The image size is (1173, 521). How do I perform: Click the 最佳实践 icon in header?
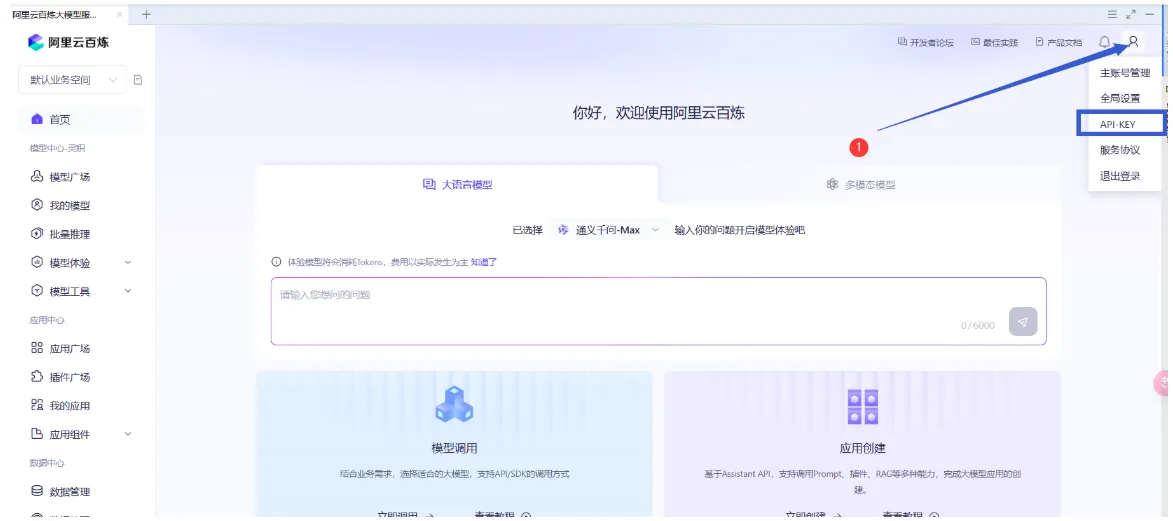[975, 42]
